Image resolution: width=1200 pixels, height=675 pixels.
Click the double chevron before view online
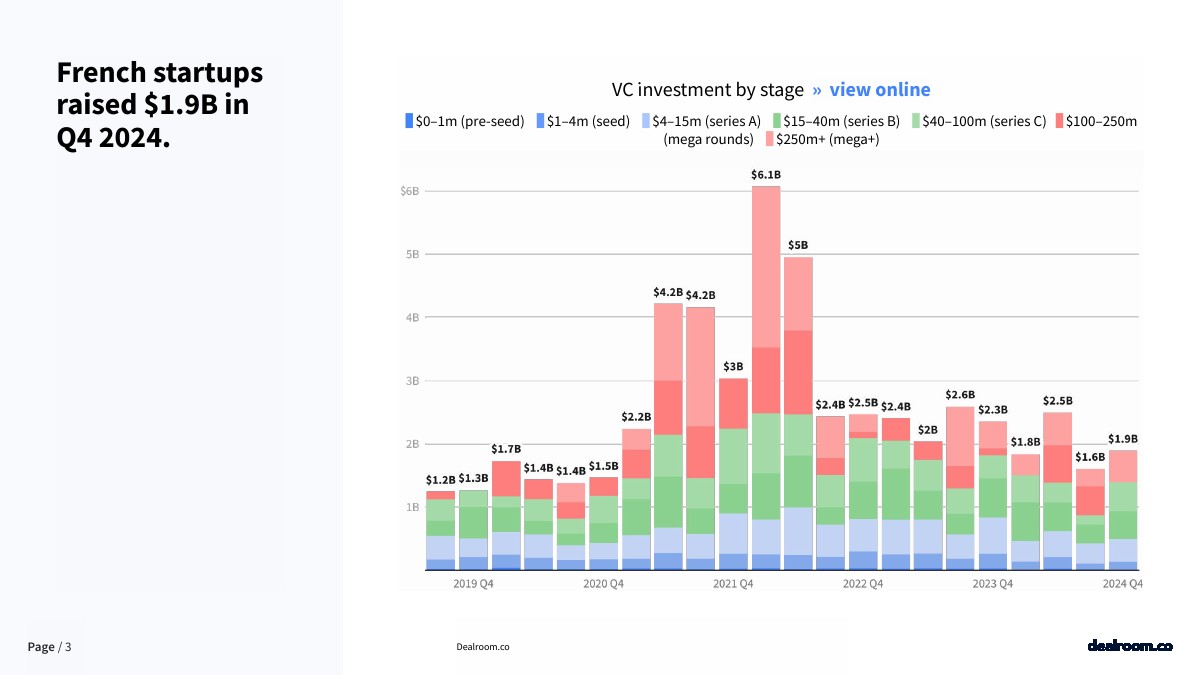tap(816, 90)
